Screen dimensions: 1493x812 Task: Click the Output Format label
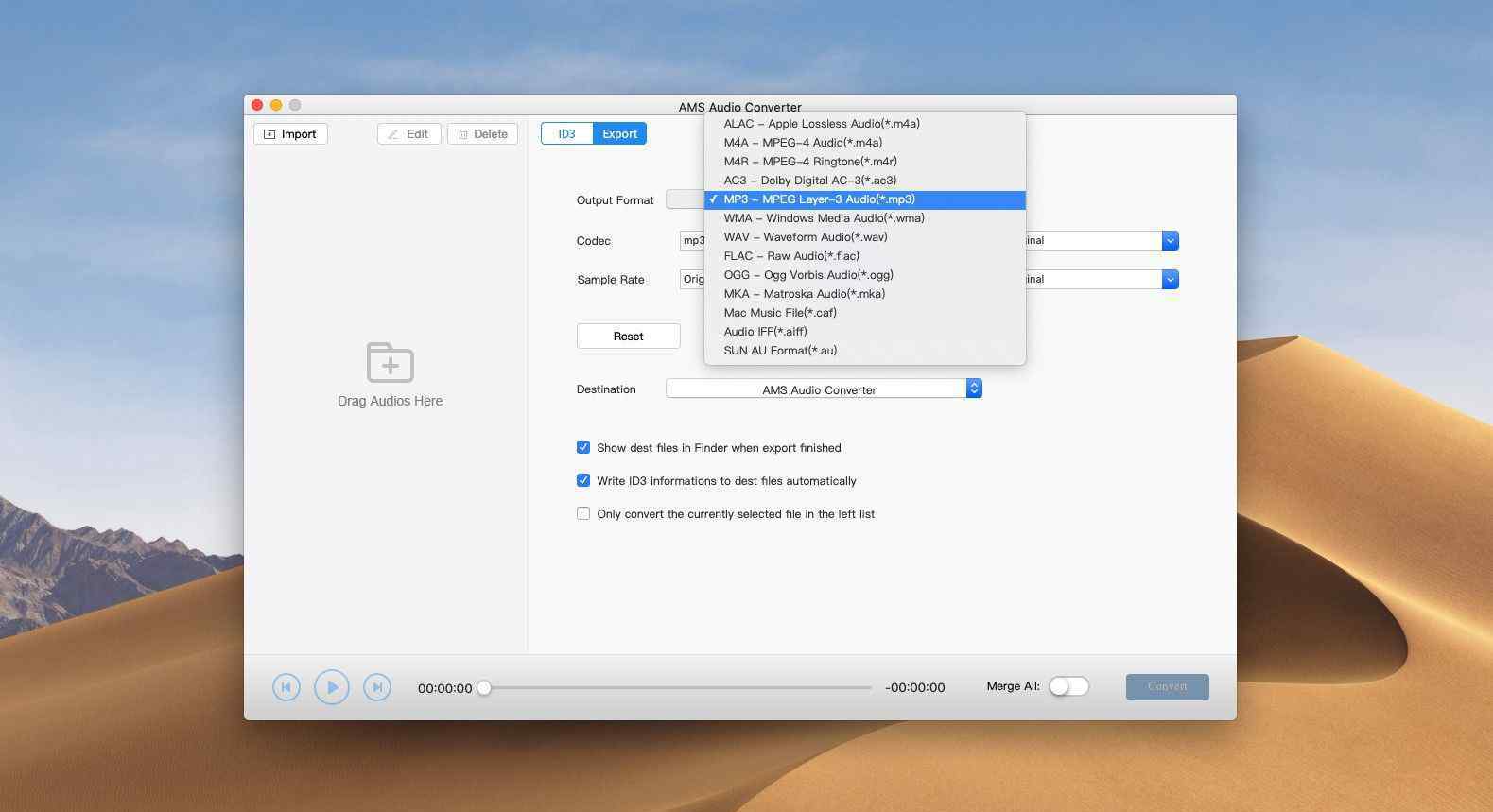point(615,200)
